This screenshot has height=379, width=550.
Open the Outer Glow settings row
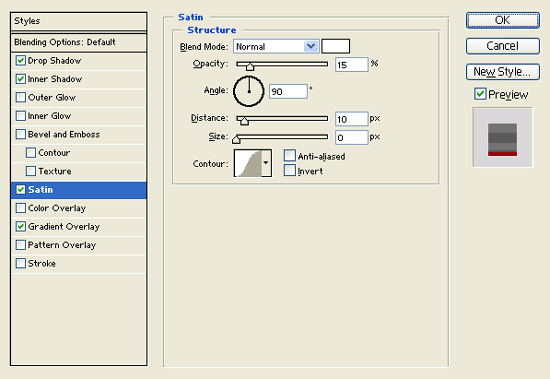pos(79,97)
